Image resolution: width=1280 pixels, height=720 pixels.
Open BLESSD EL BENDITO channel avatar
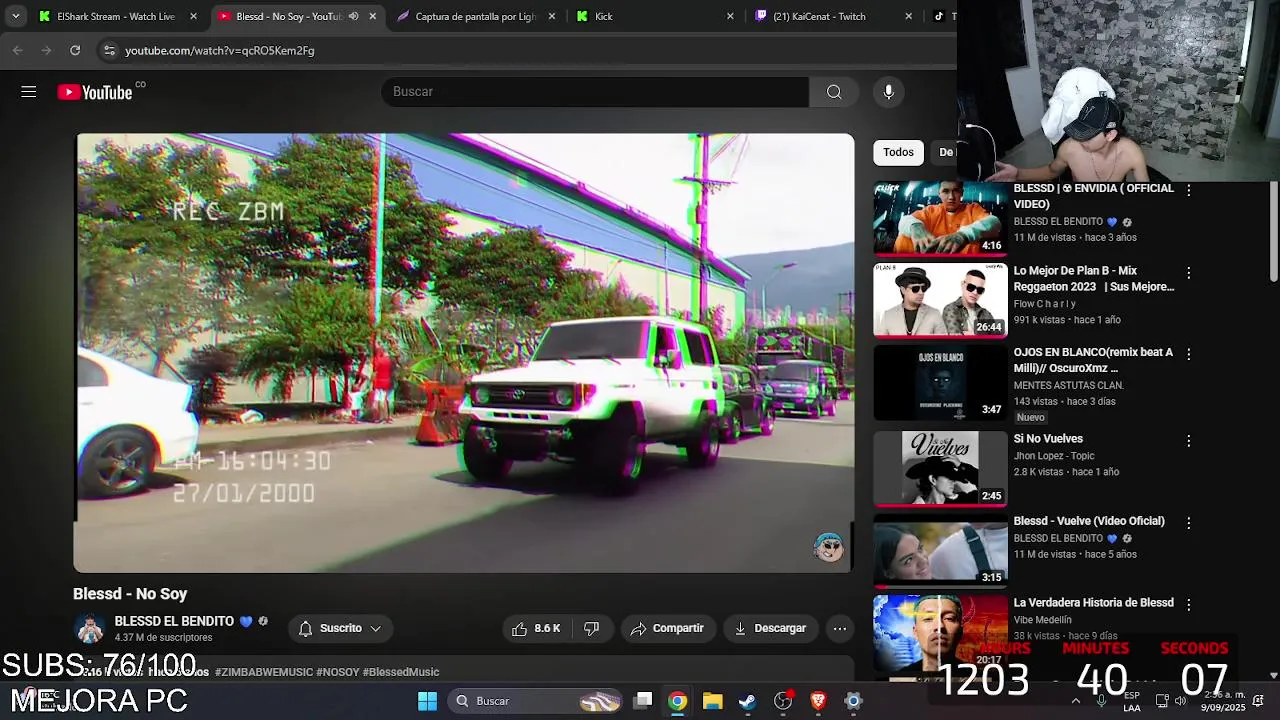tap(90, 629)
